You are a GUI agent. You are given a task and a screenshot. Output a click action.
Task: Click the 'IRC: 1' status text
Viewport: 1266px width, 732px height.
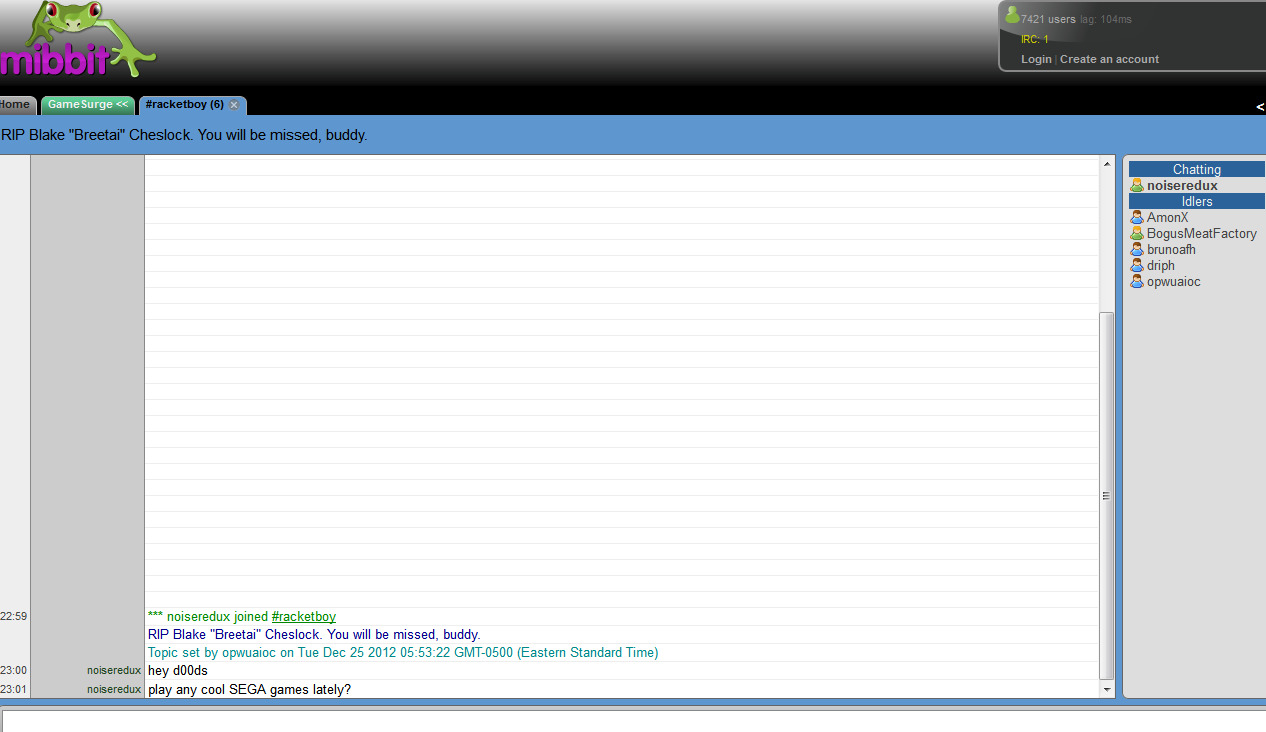1035,39
